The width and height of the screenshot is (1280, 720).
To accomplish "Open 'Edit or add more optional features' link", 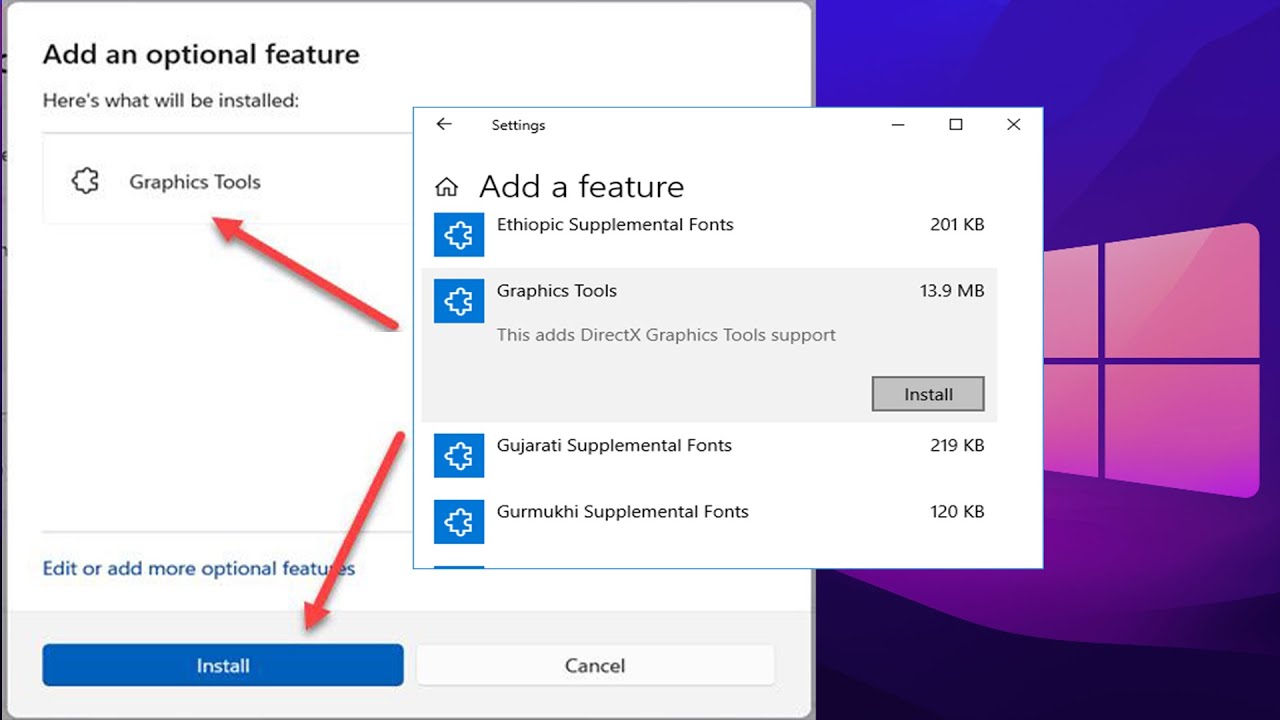I will click(199, 568).
